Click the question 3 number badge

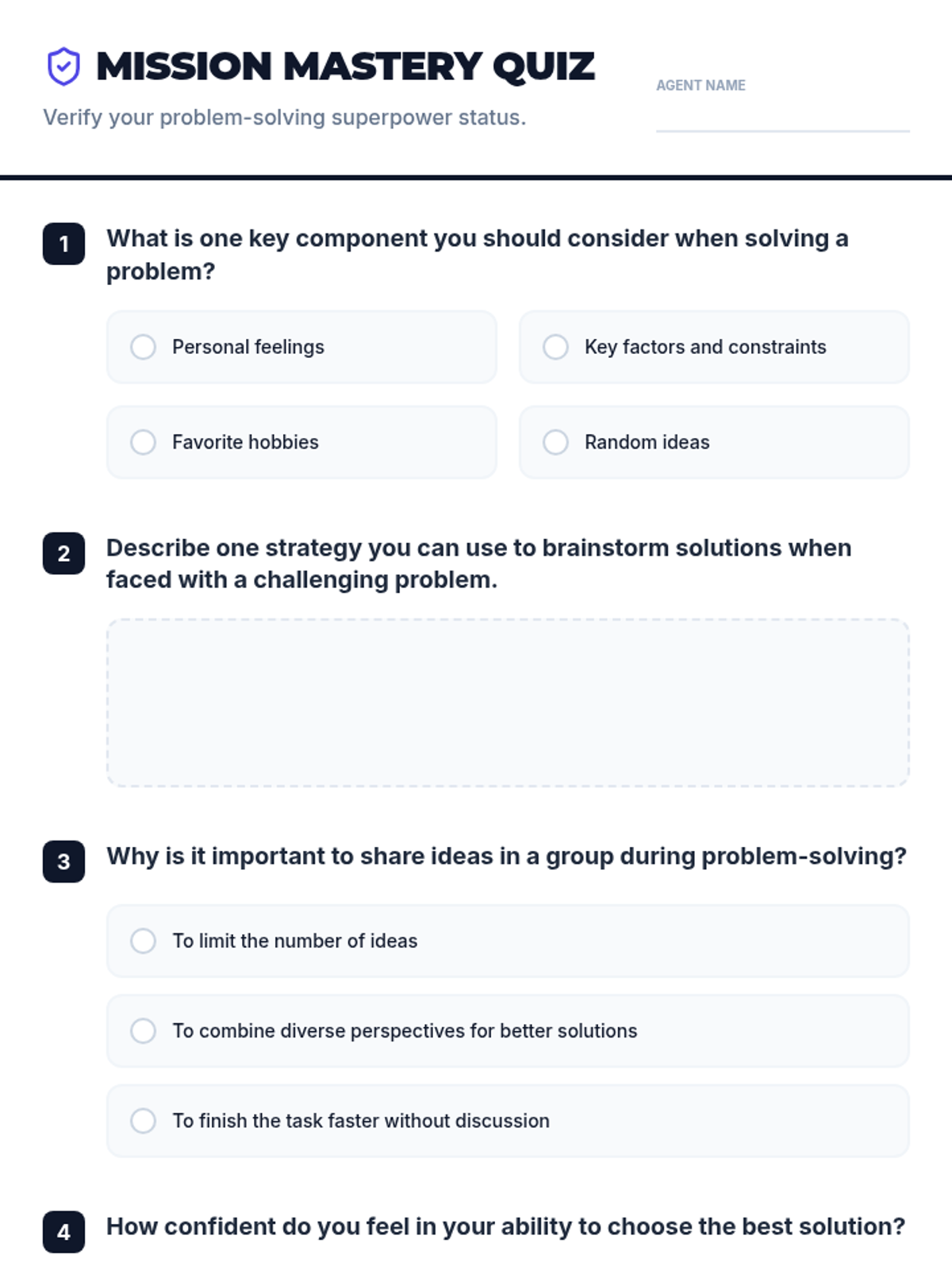coord(63,861)
